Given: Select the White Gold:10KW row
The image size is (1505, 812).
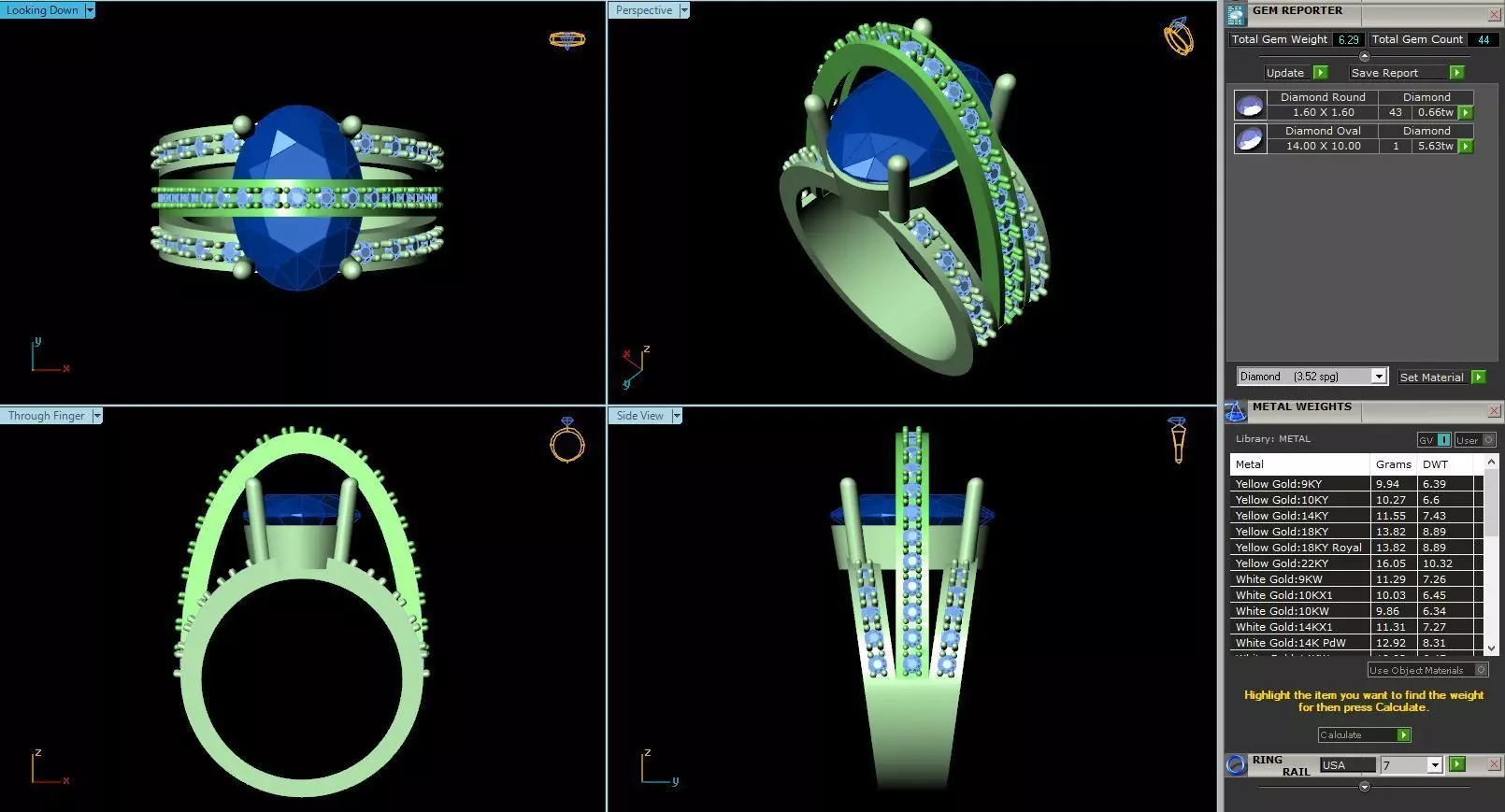Looking at the screenshot, I should pos(1356,611).
